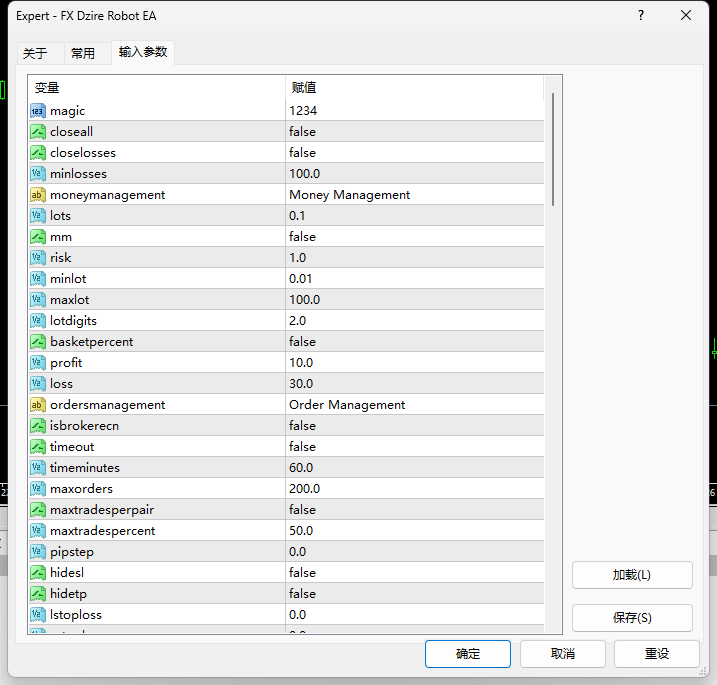Click the green icon beside basketpercent
Image resolution: width=717 pixels, height=685 pixels.
point(38,342)
